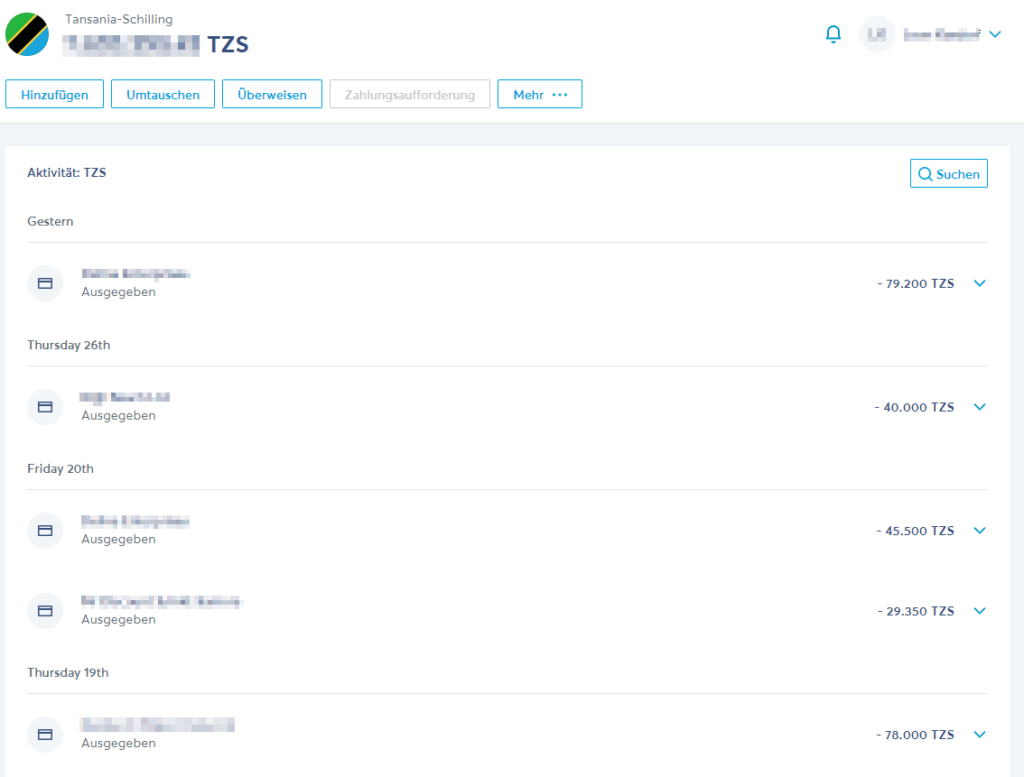Screen dimensions: 1024x777
Task: Open the account menu dropdown arrow
Action: coord(995,34)
